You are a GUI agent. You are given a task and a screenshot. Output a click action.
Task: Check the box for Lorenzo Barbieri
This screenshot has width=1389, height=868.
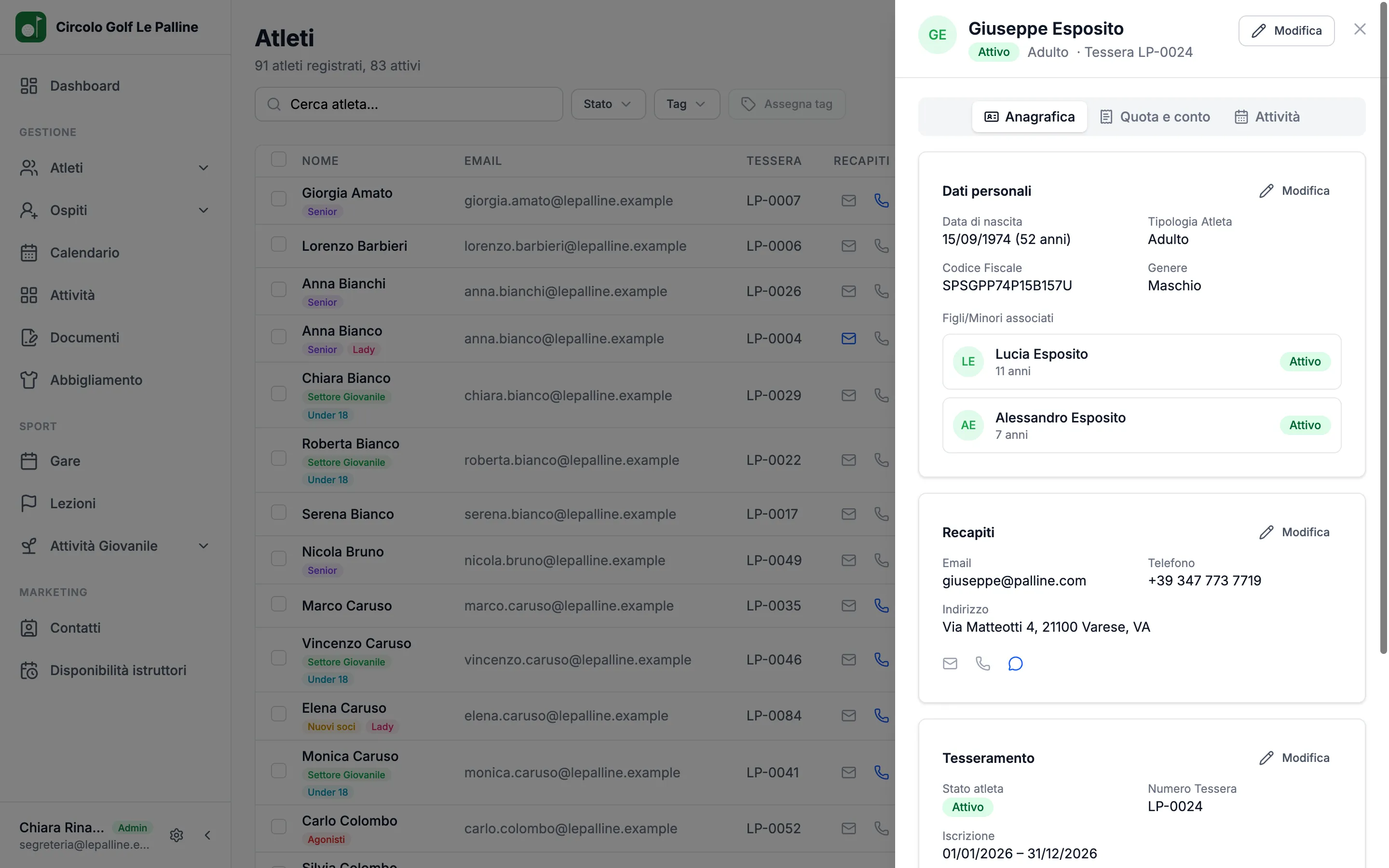[x=278, y=244]
